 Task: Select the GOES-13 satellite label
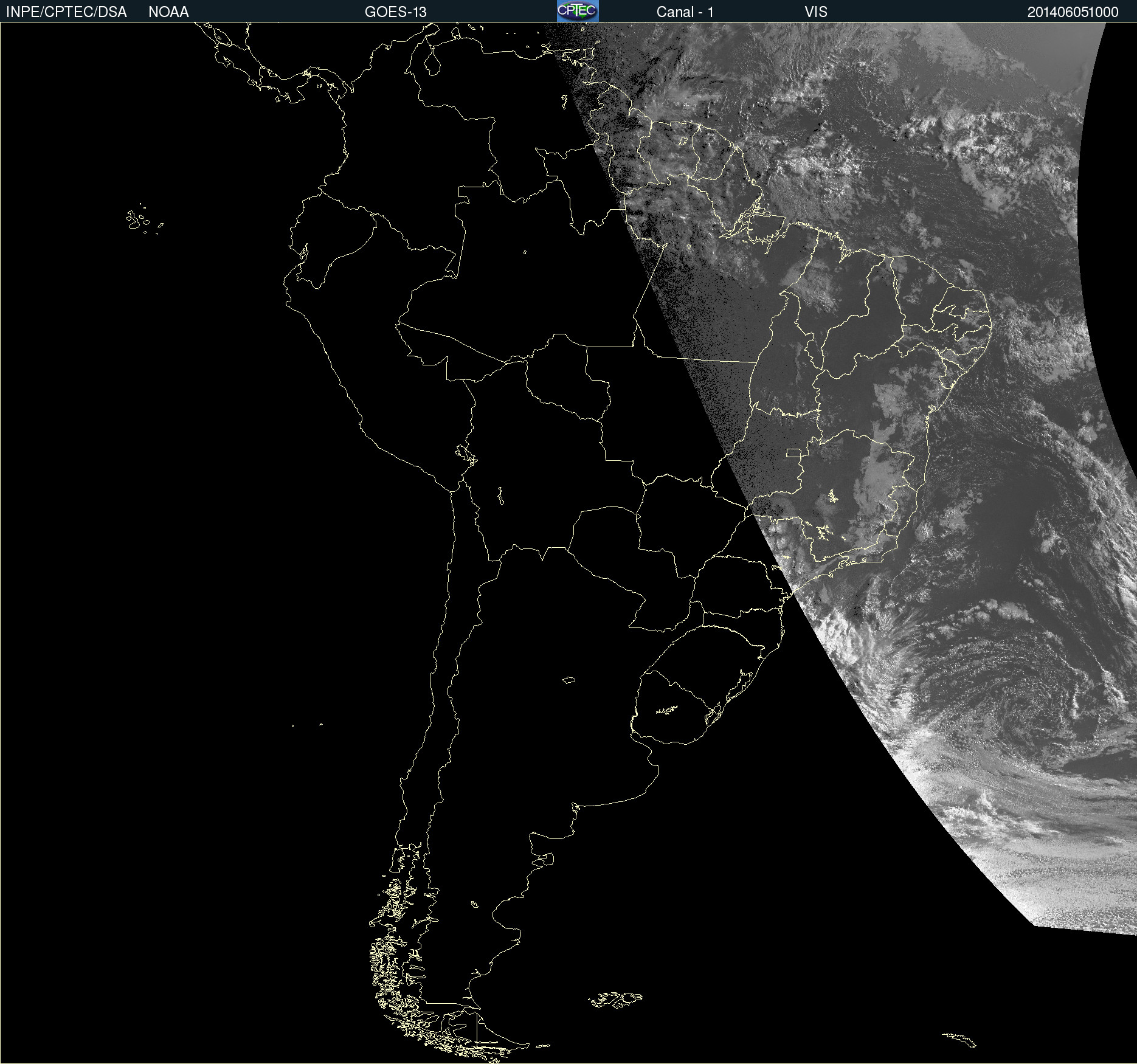pyautogui.click(x=395, y=12)
